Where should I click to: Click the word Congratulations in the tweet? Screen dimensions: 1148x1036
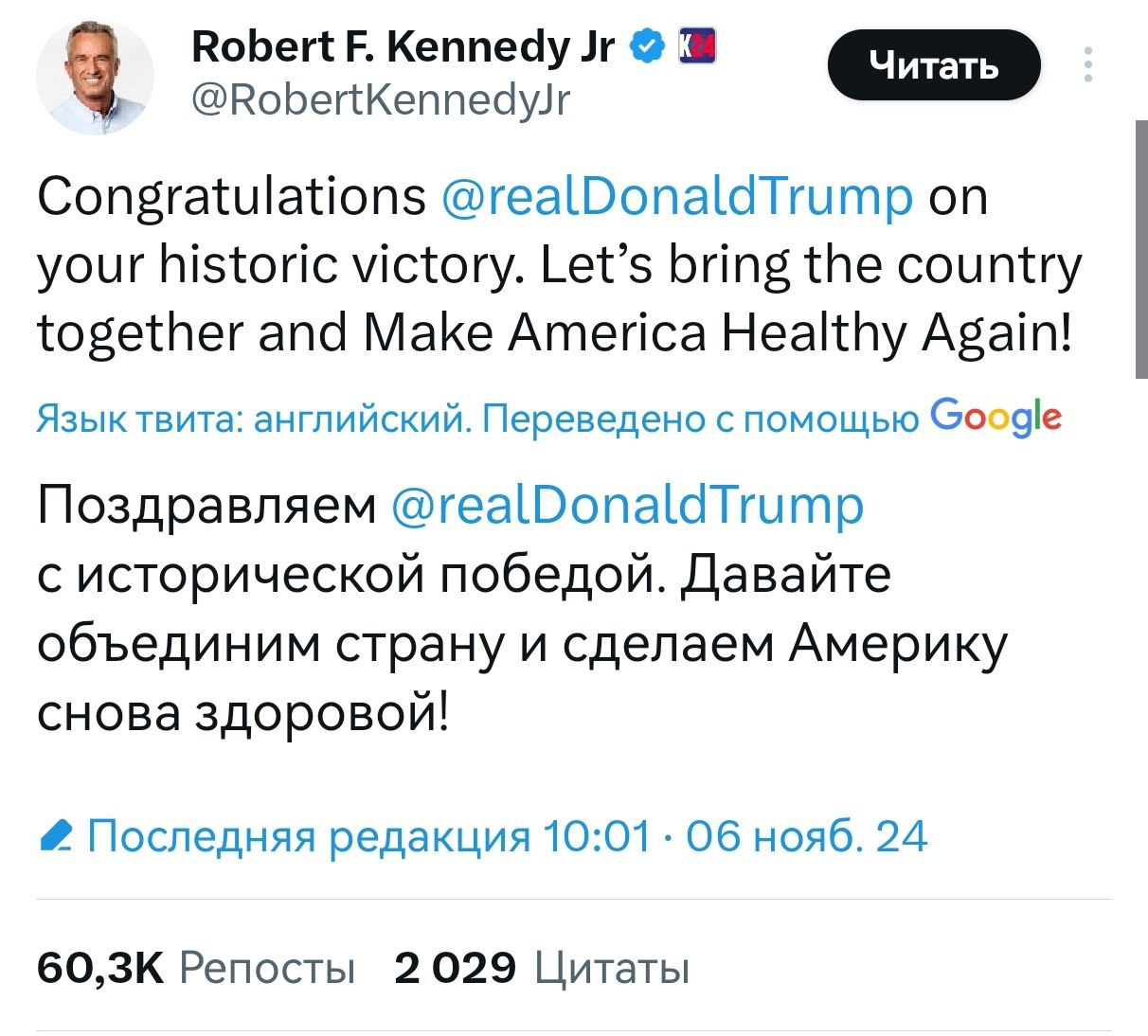pos(232,197)
